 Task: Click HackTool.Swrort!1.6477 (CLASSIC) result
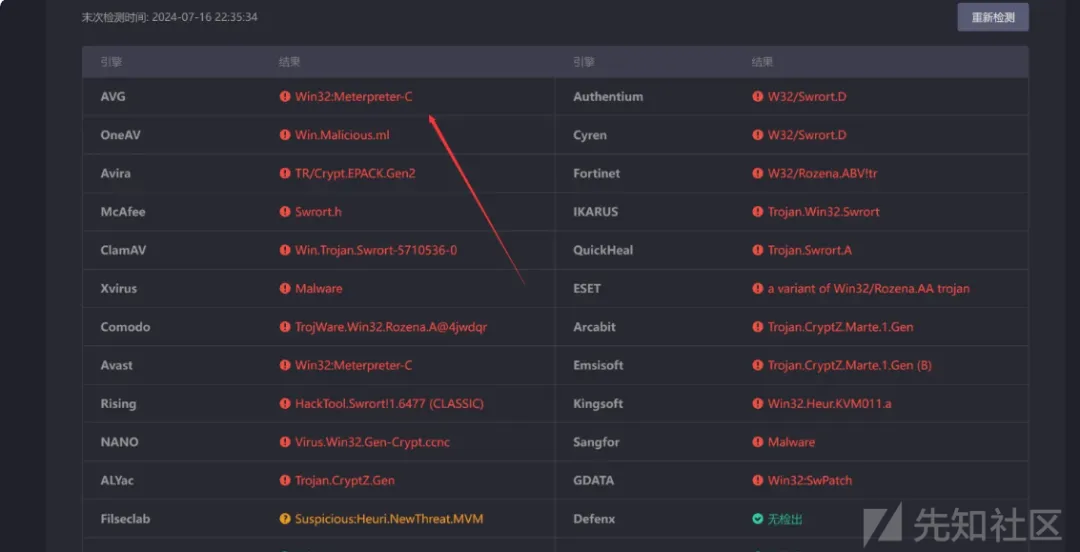click(389, 404)
